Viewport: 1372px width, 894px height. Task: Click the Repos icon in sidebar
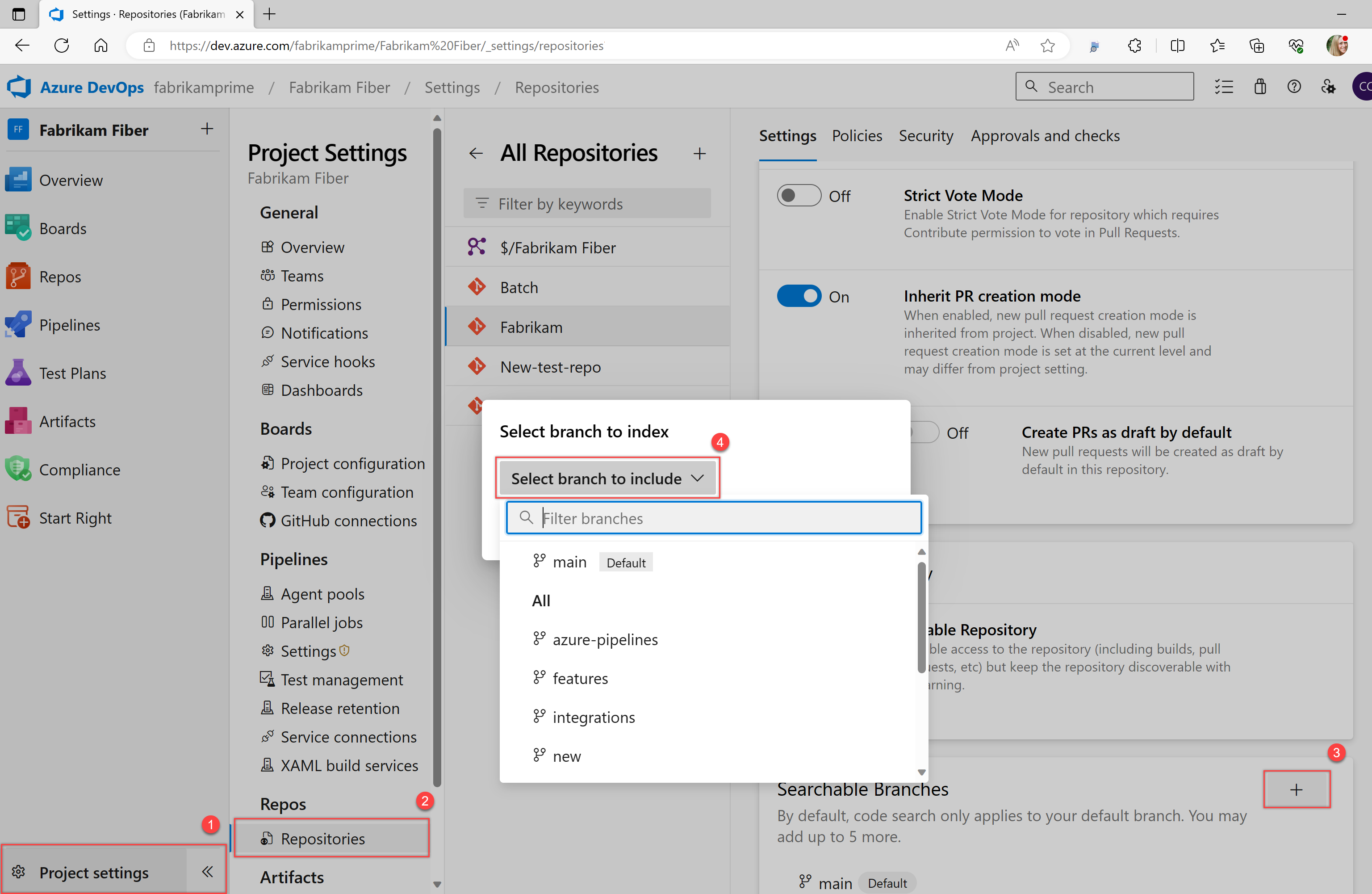tap(17, 276)
